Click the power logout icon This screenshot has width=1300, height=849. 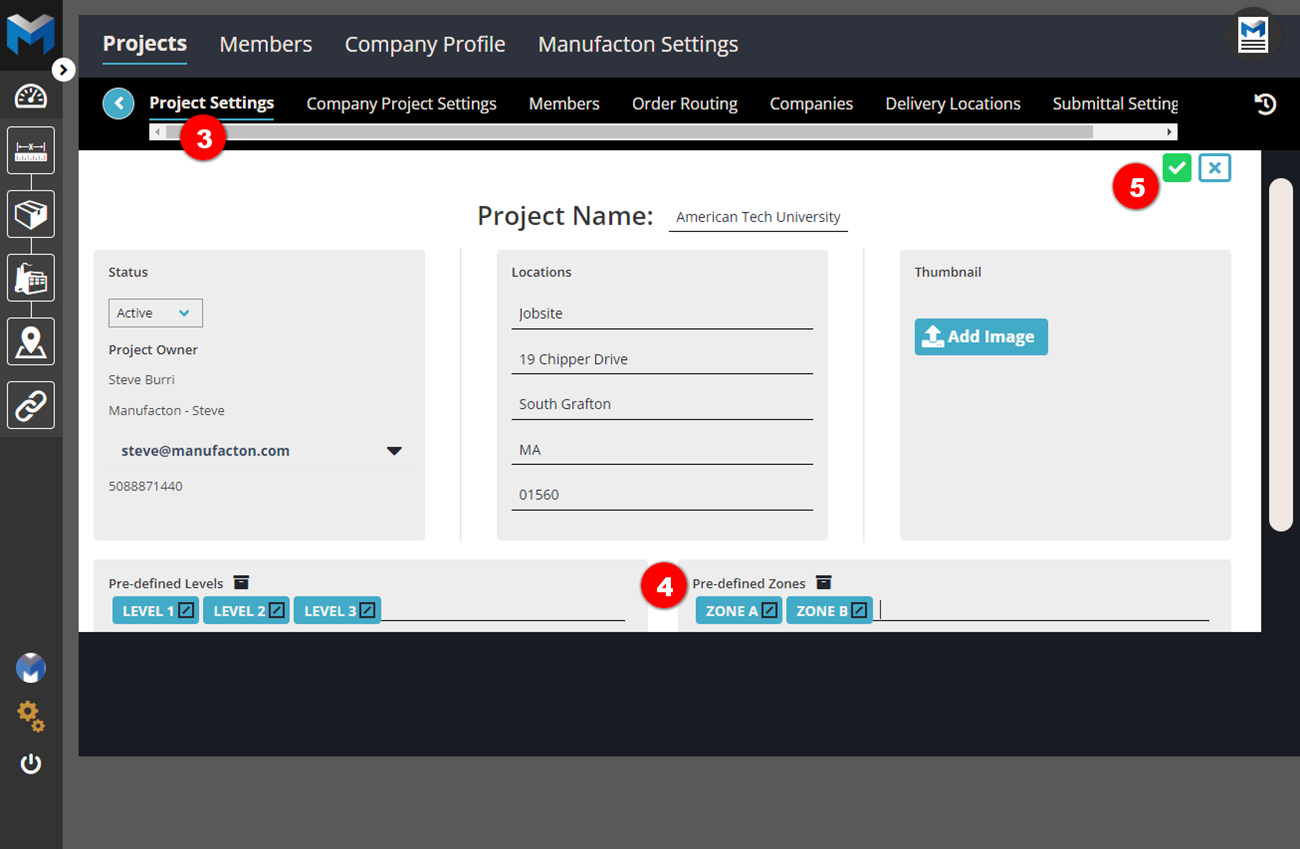[x=31, y=764]
